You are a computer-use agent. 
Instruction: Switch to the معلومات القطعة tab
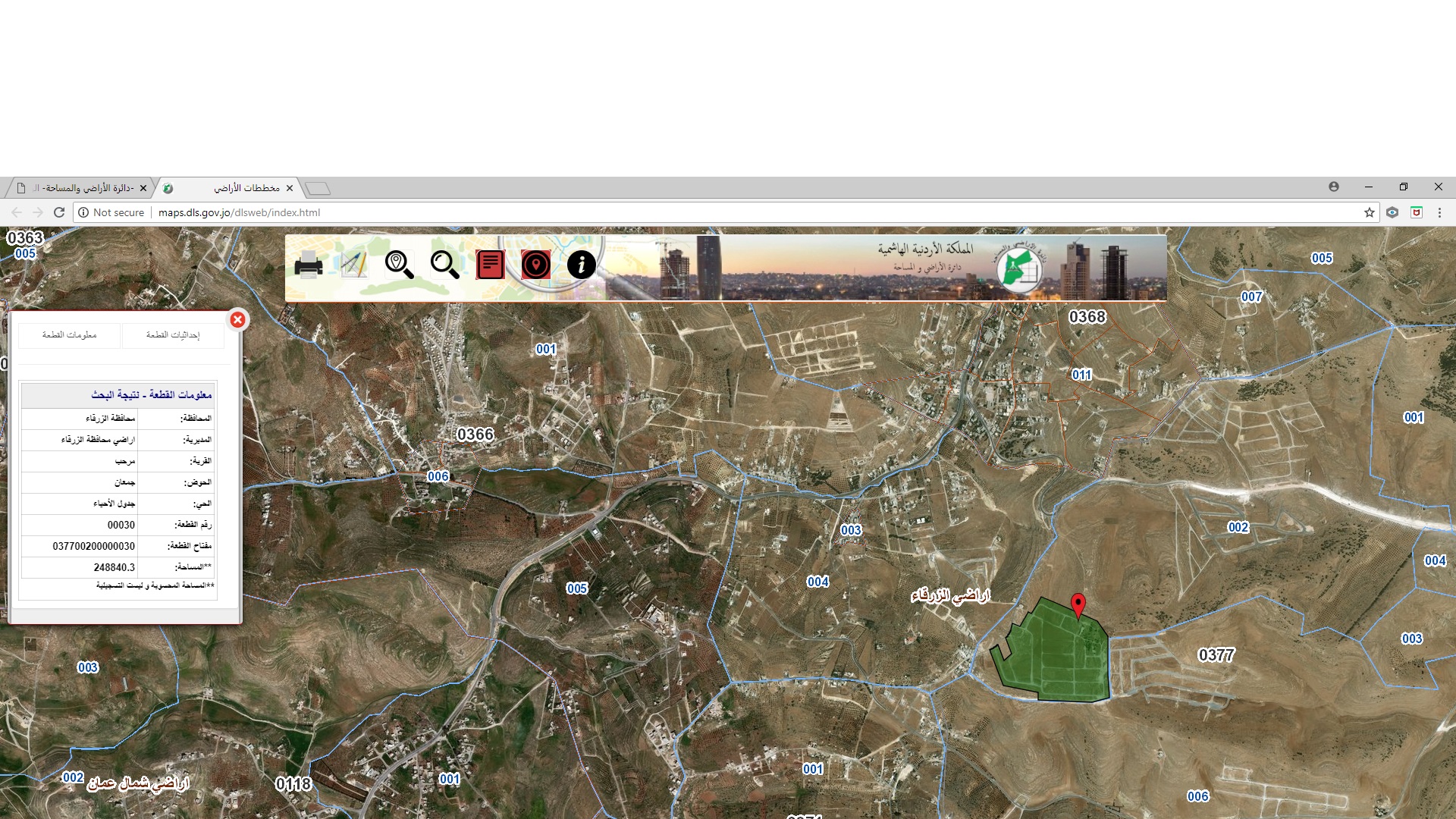[70, 335]
